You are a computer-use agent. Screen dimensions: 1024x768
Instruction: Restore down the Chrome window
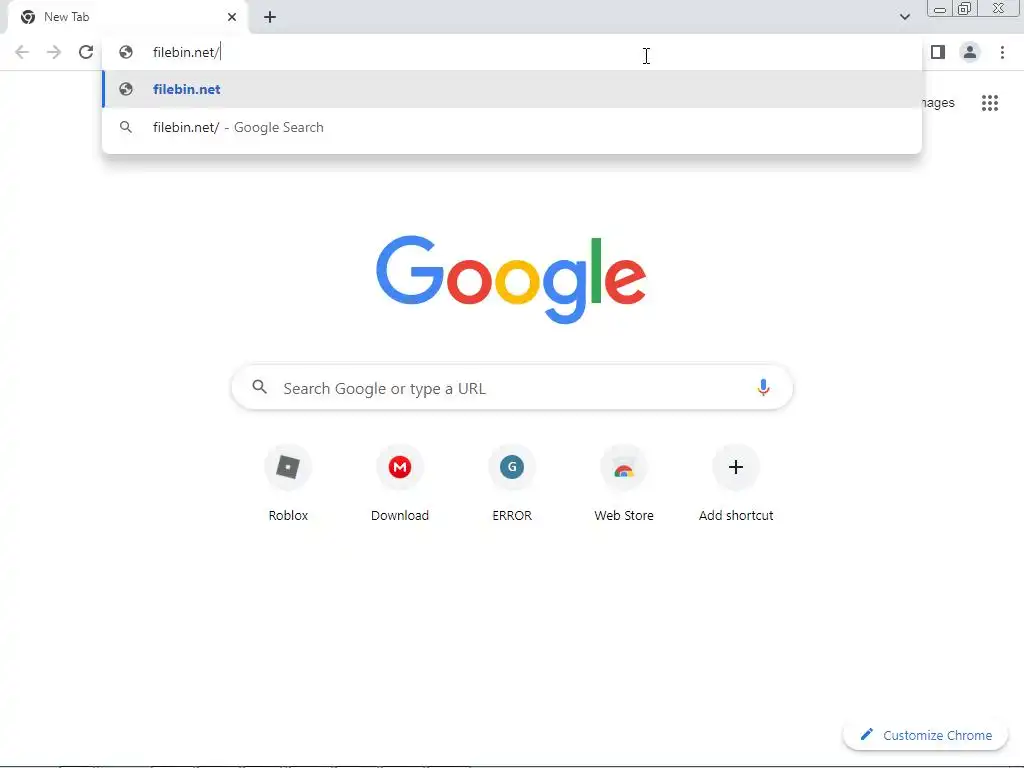964,8
